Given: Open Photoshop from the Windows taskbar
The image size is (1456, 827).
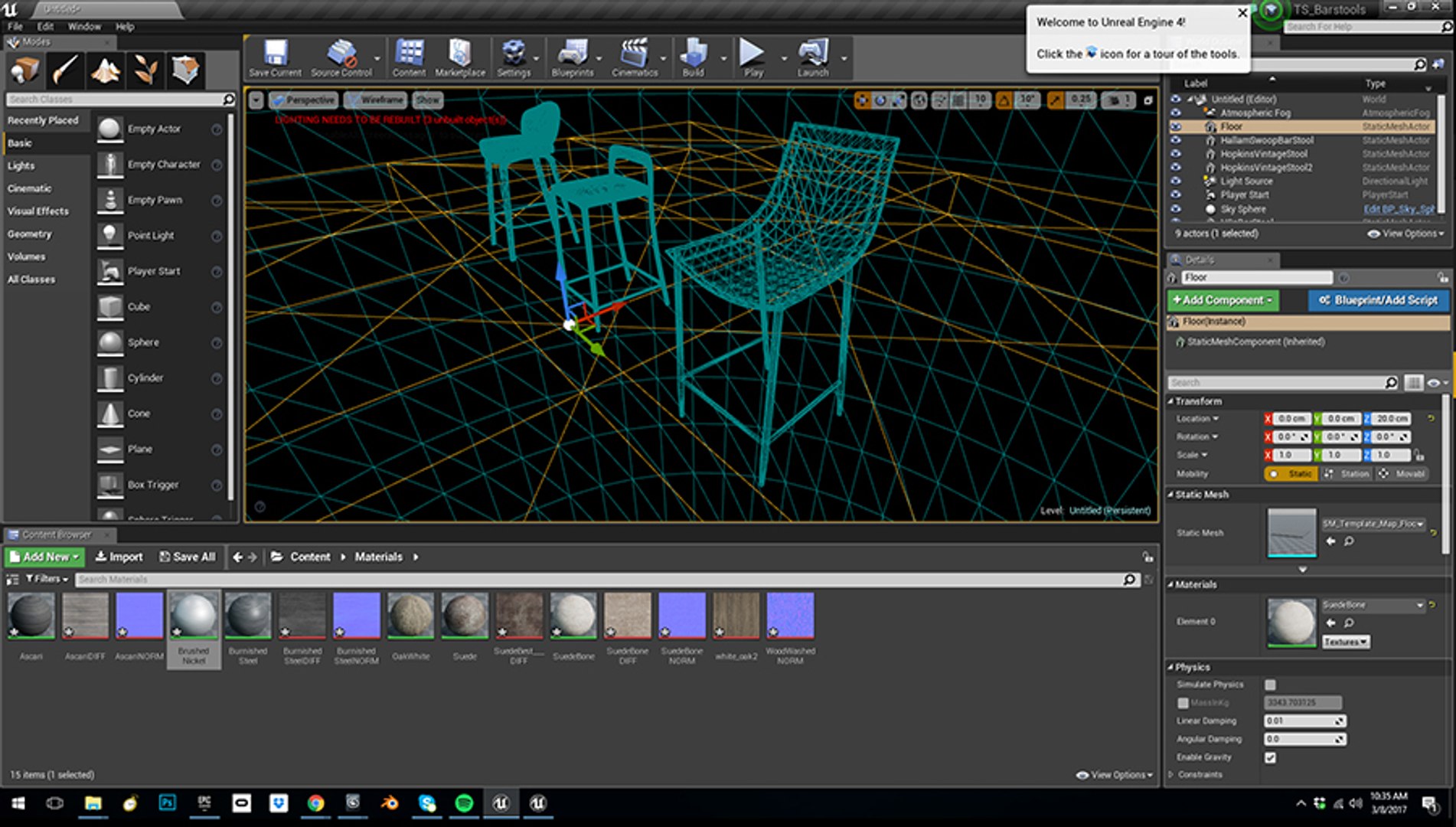Looking at the screenshot, I should (x=167, y=803).
